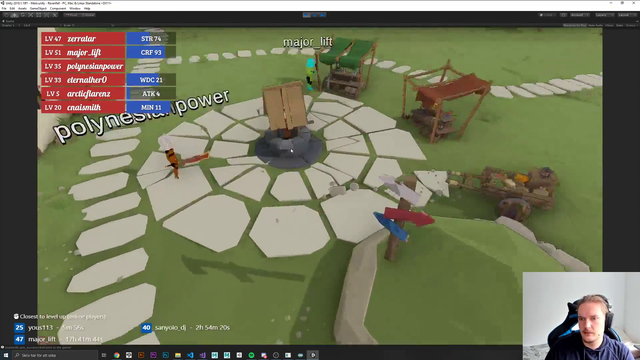The image size is (640, 360).
Task: Click the CRF 93 skill badge
Action: pos(151,52)
